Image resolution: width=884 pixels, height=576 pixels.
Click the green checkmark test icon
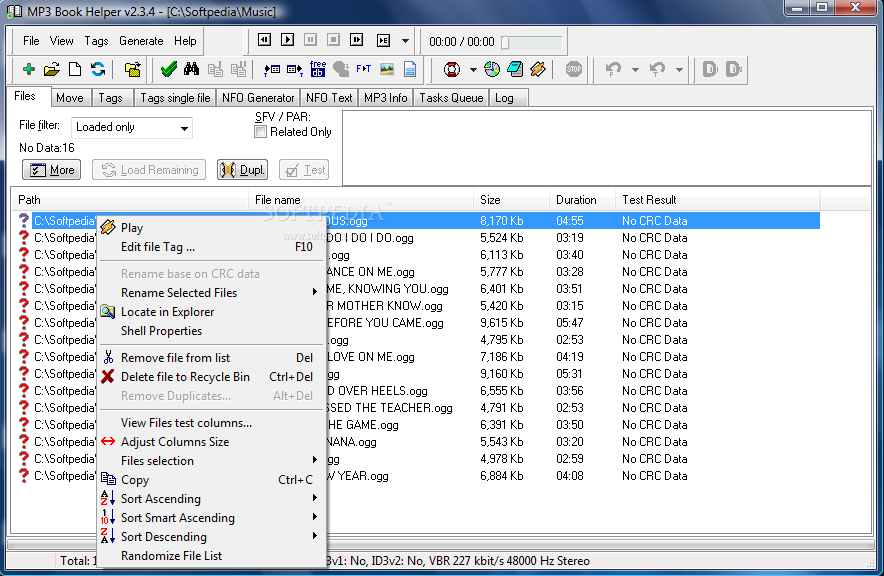pyautogui.click(x=169, y=69)
